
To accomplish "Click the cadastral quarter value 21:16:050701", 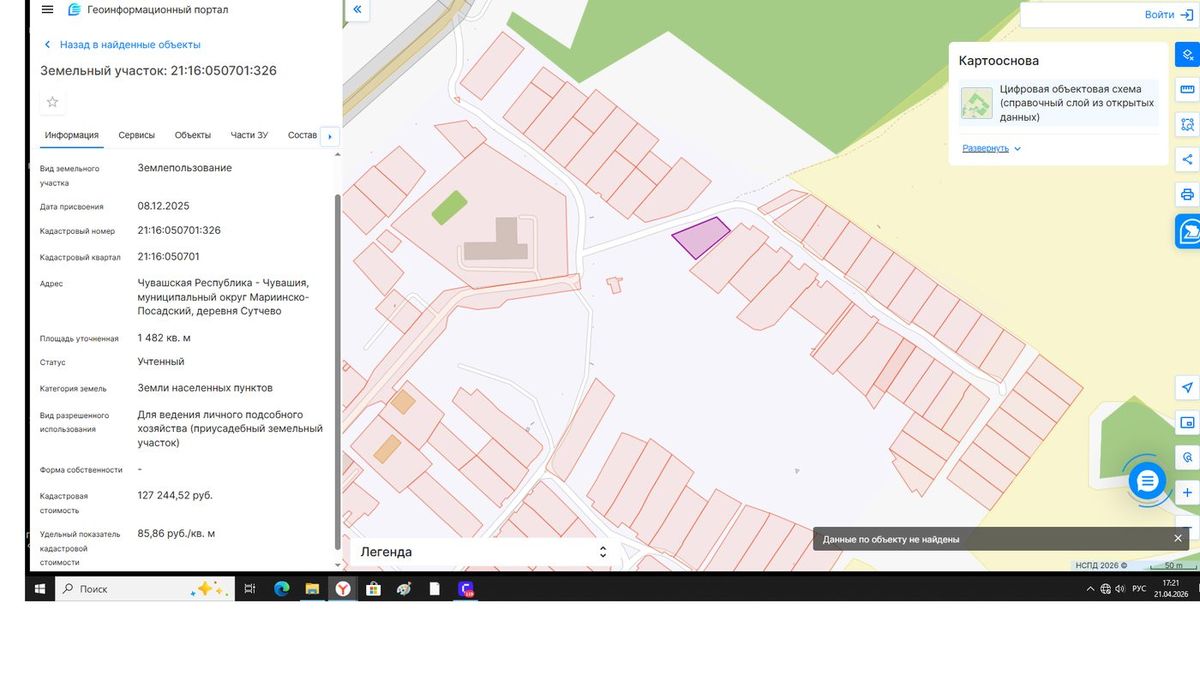I will point(168,256).
